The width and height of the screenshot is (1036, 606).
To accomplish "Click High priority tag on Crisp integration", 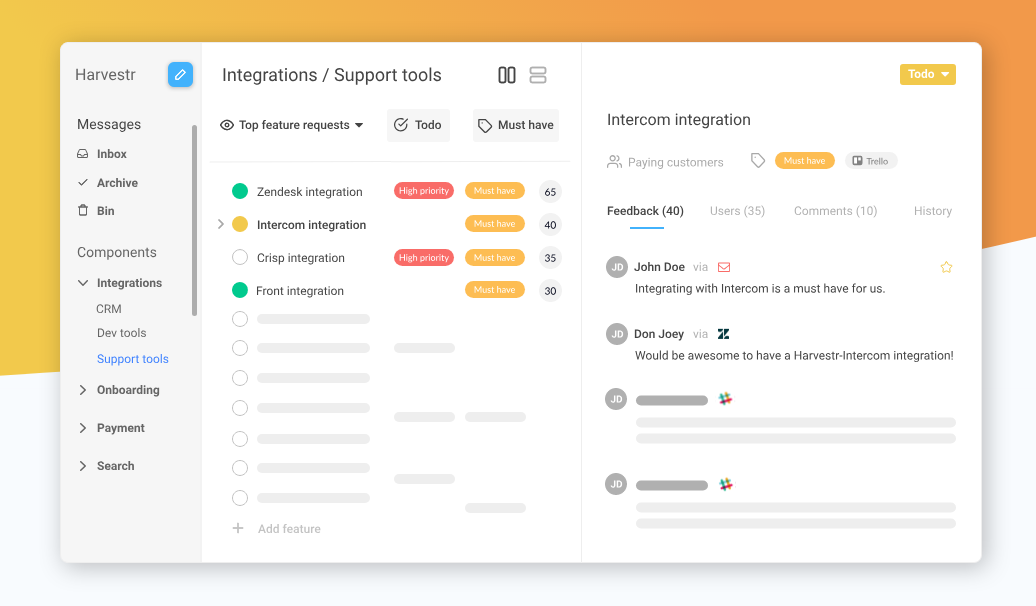I will [x=424, y=257].
